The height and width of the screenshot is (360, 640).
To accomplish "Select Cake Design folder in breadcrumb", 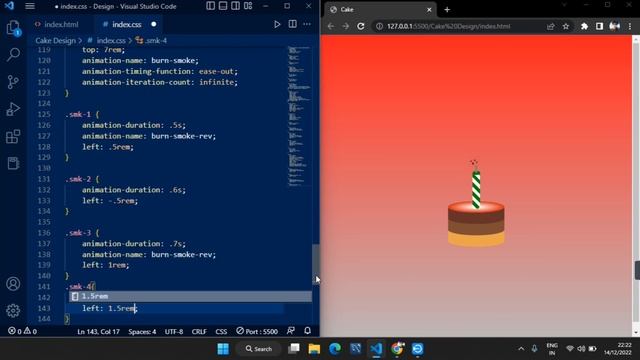I will pyautogui.click(x=56, y=40).
